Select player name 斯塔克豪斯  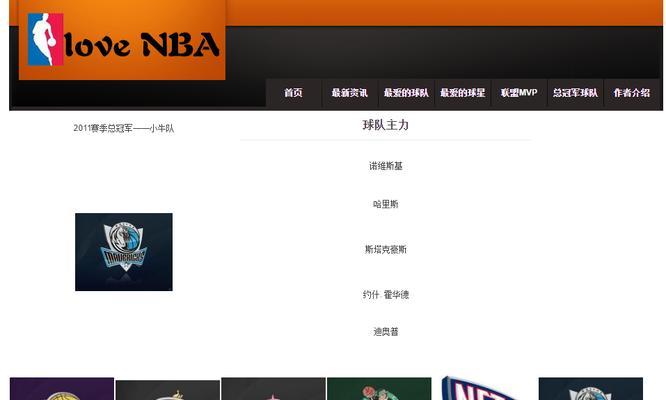click(x=386, y=249)
